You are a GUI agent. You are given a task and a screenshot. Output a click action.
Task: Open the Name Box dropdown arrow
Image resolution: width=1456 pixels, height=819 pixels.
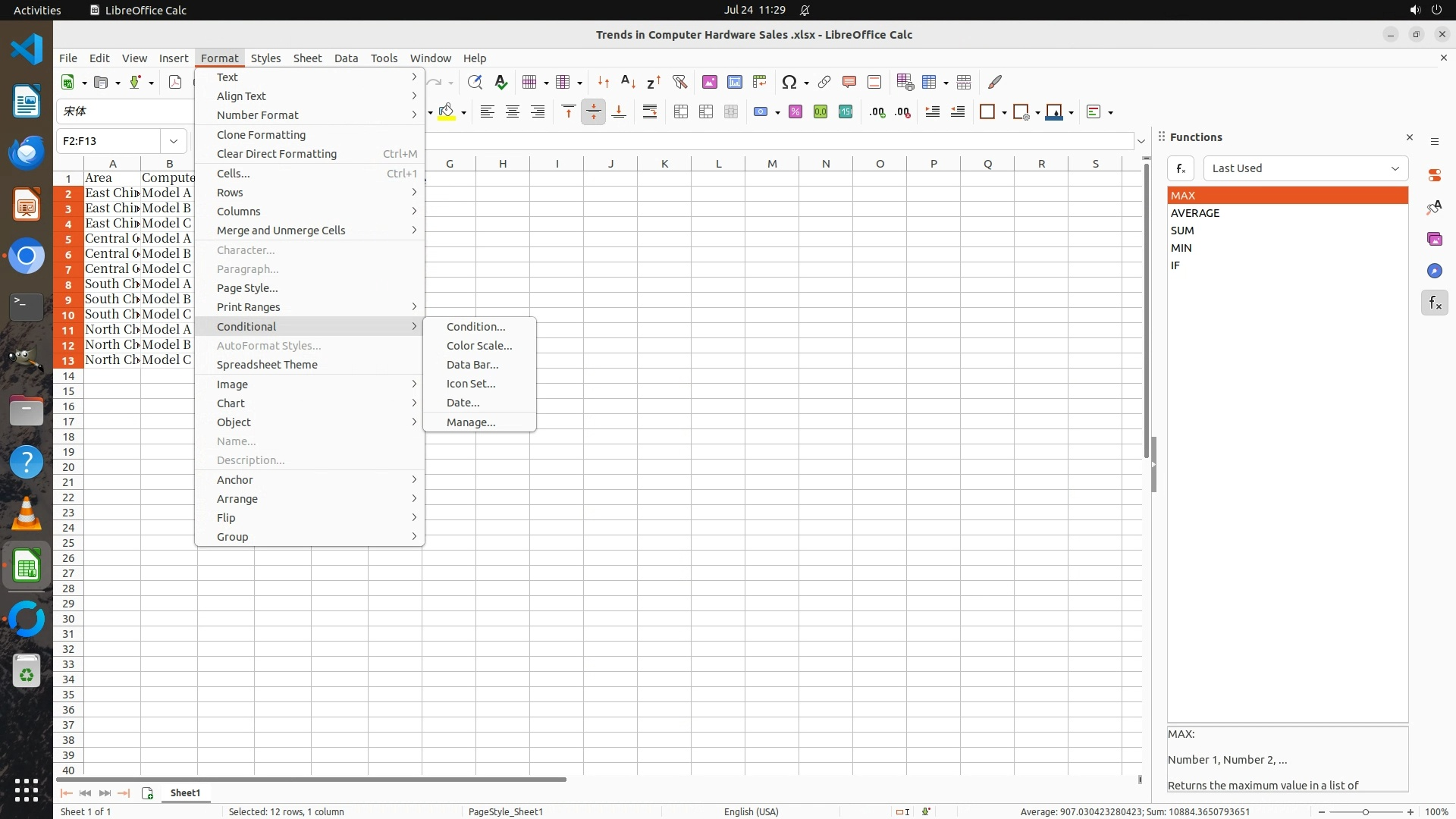tap(174, 141)
